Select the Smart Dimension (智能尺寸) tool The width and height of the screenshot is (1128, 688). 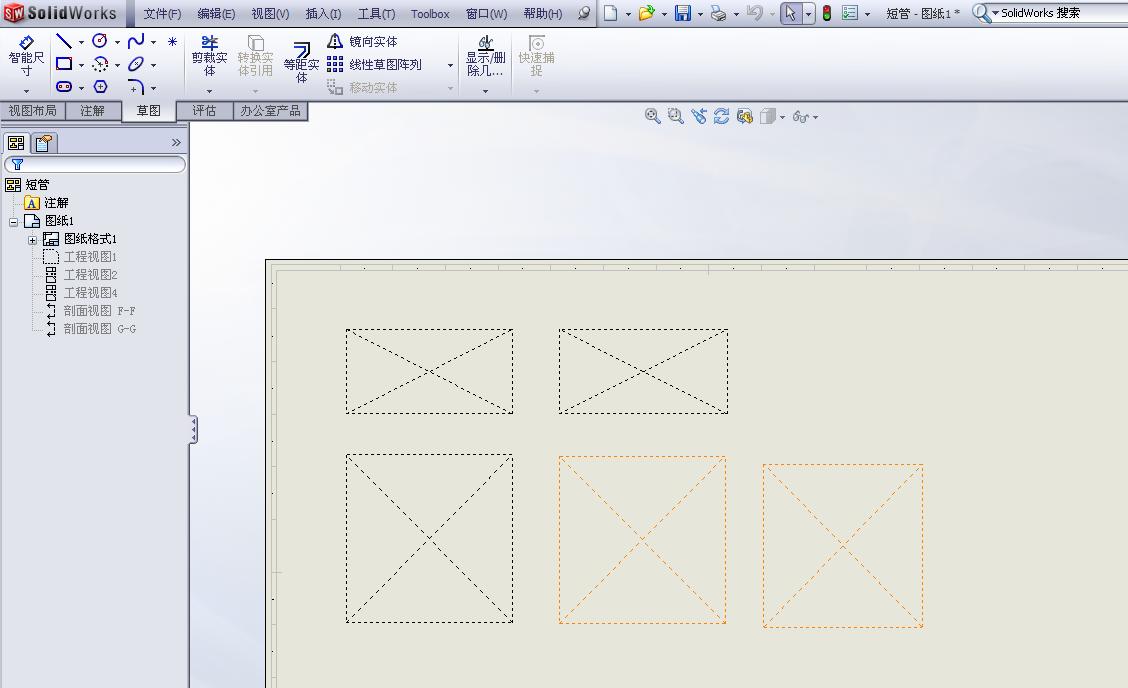tap(27, 55)
